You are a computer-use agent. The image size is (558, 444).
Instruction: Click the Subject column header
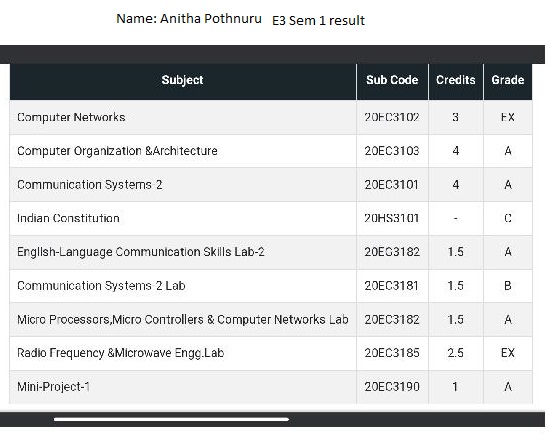click(x=183, y=80)
